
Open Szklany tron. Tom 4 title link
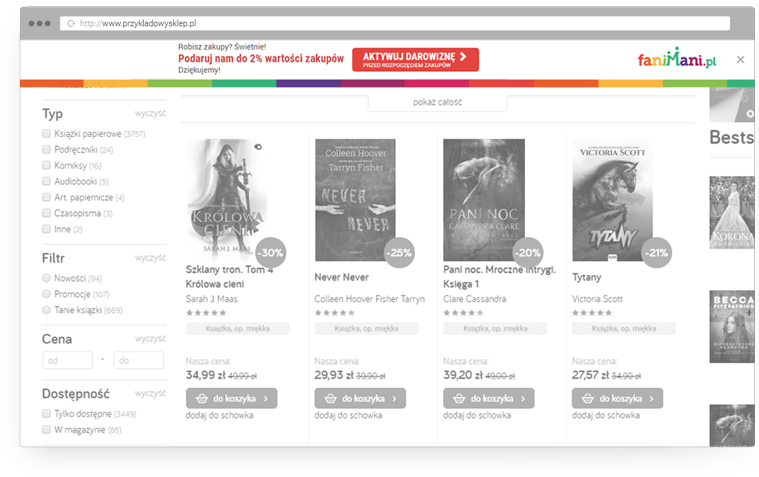click(x=229, y=277)
